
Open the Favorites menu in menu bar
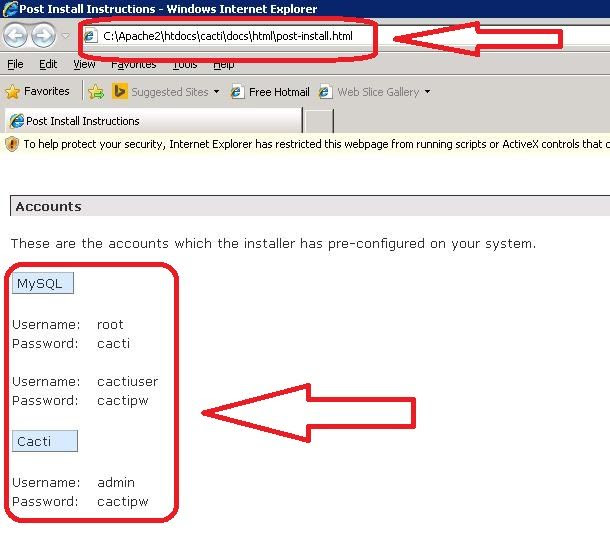coord(133,64)
